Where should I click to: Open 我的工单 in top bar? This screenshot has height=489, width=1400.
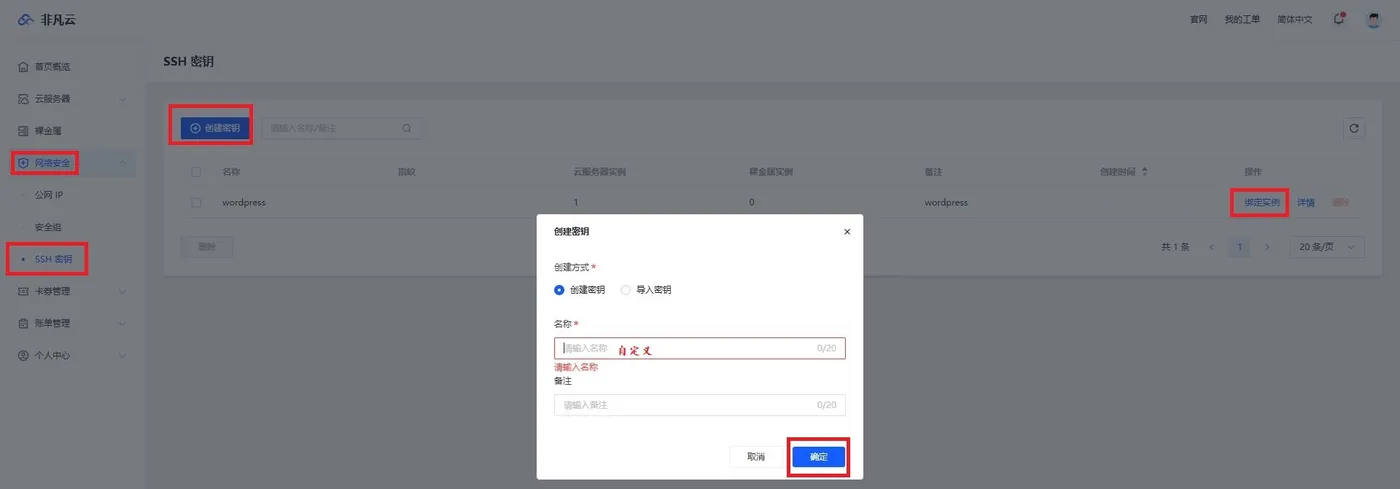point(1242,19)
